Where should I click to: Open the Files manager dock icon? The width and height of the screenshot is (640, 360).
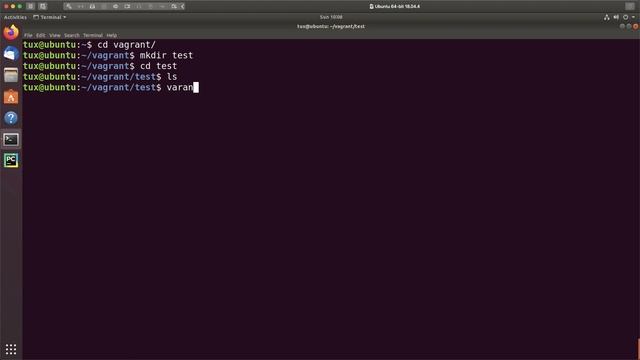point(11,75)
